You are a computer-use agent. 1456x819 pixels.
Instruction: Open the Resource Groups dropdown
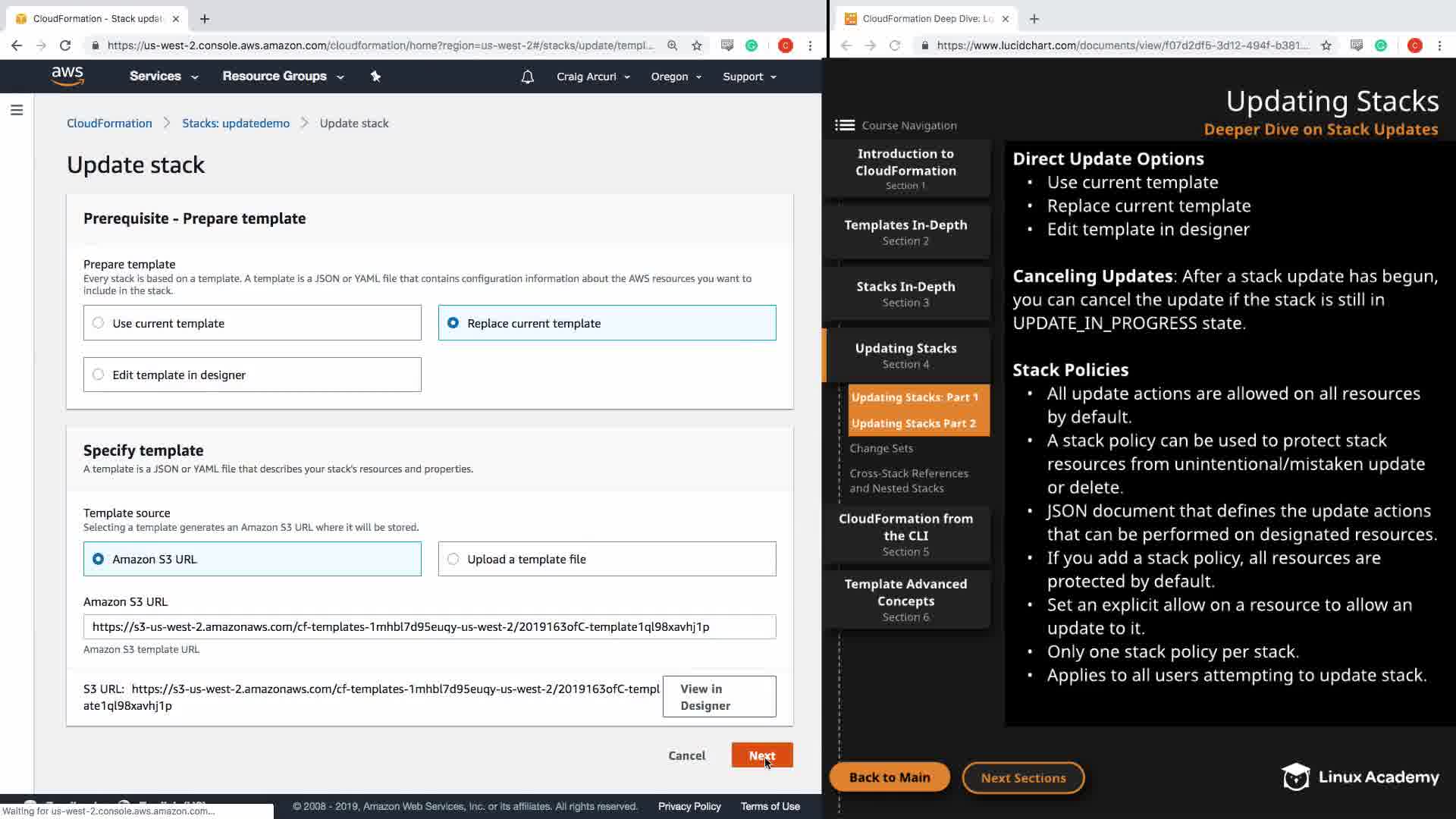[283, 77]
